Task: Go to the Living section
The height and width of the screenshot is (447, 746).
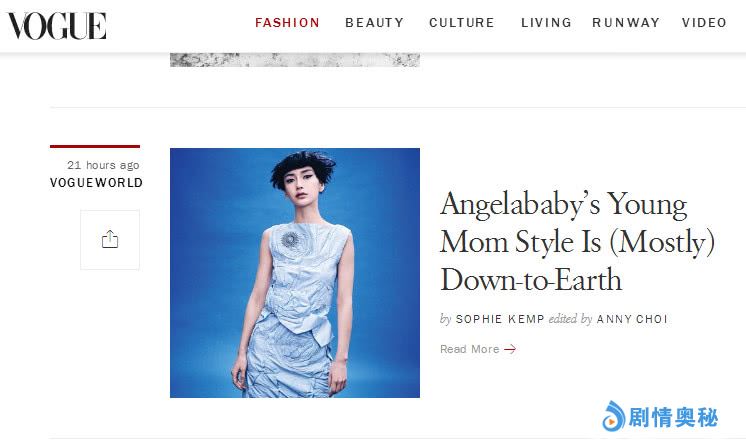Action: click(x=546, y=23)
